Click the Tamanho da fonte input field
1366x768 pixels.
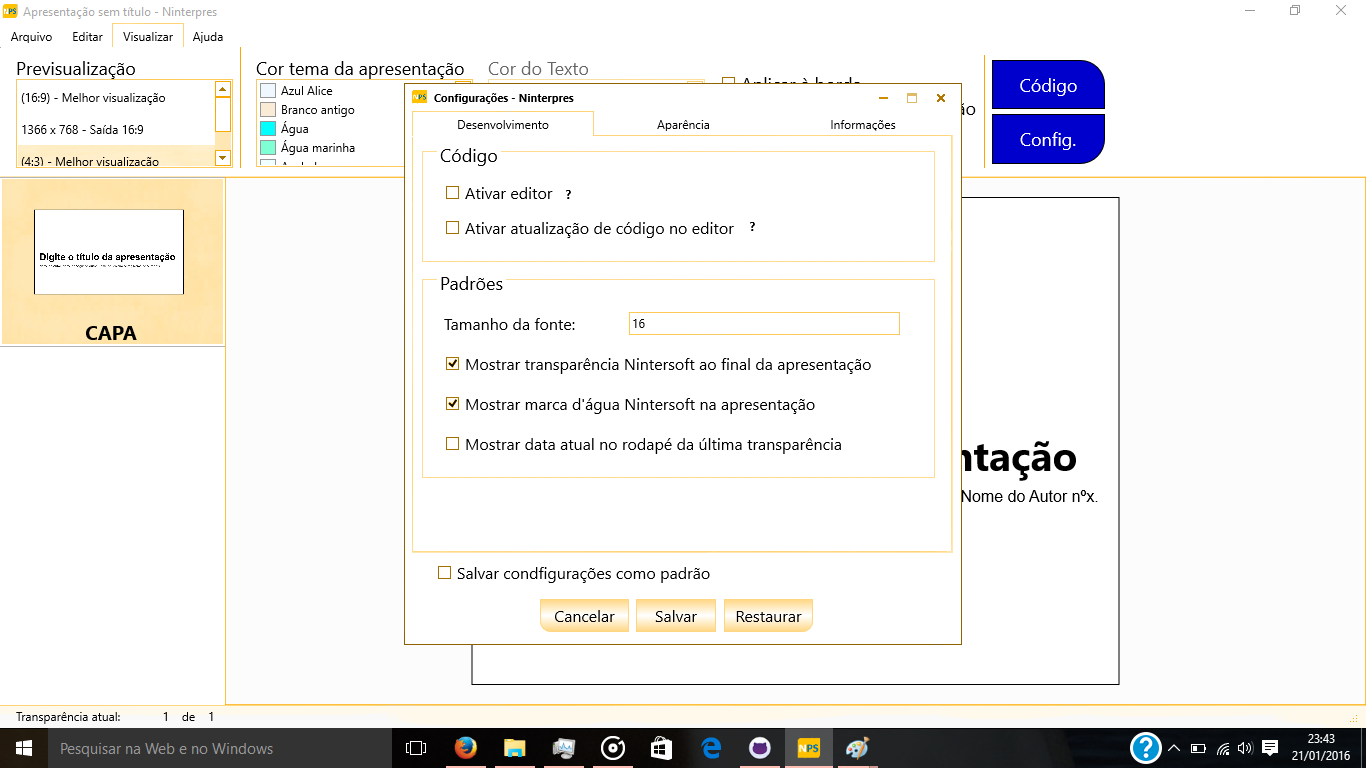coord(764,324)
